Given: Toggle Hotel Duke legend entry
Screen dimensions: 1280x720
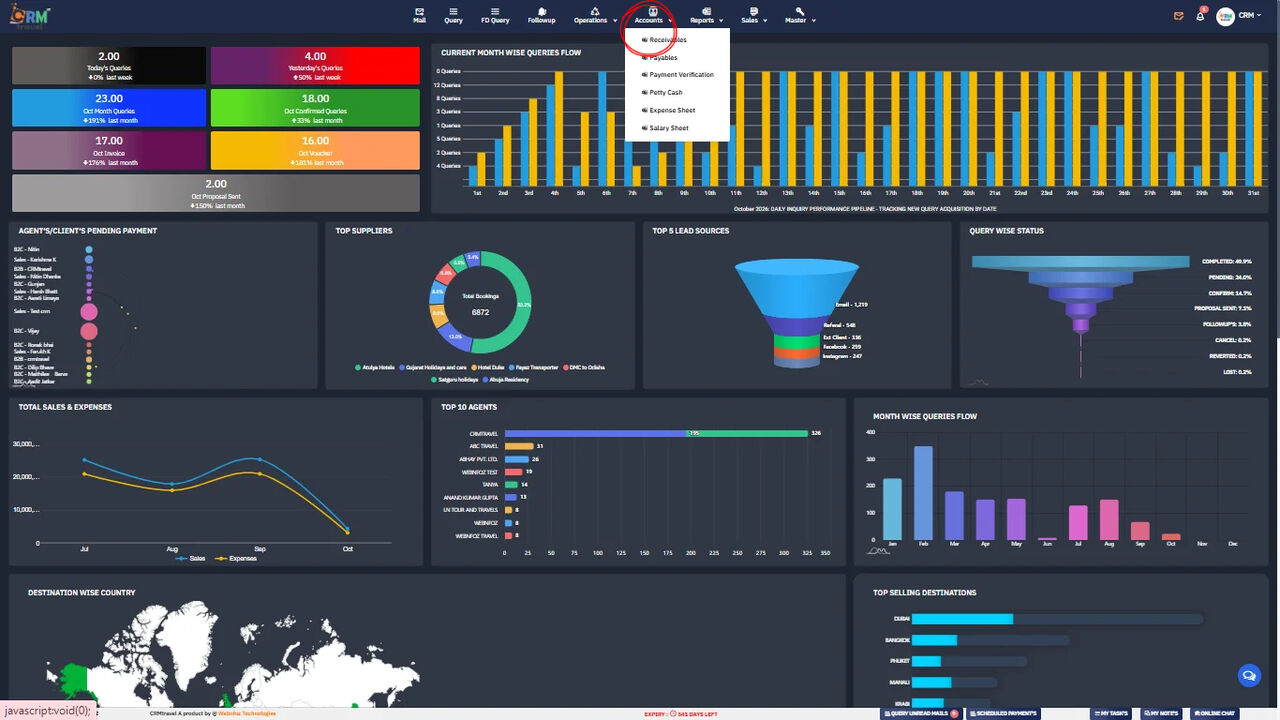Looking at the screenshot, I should click(488, 368).
